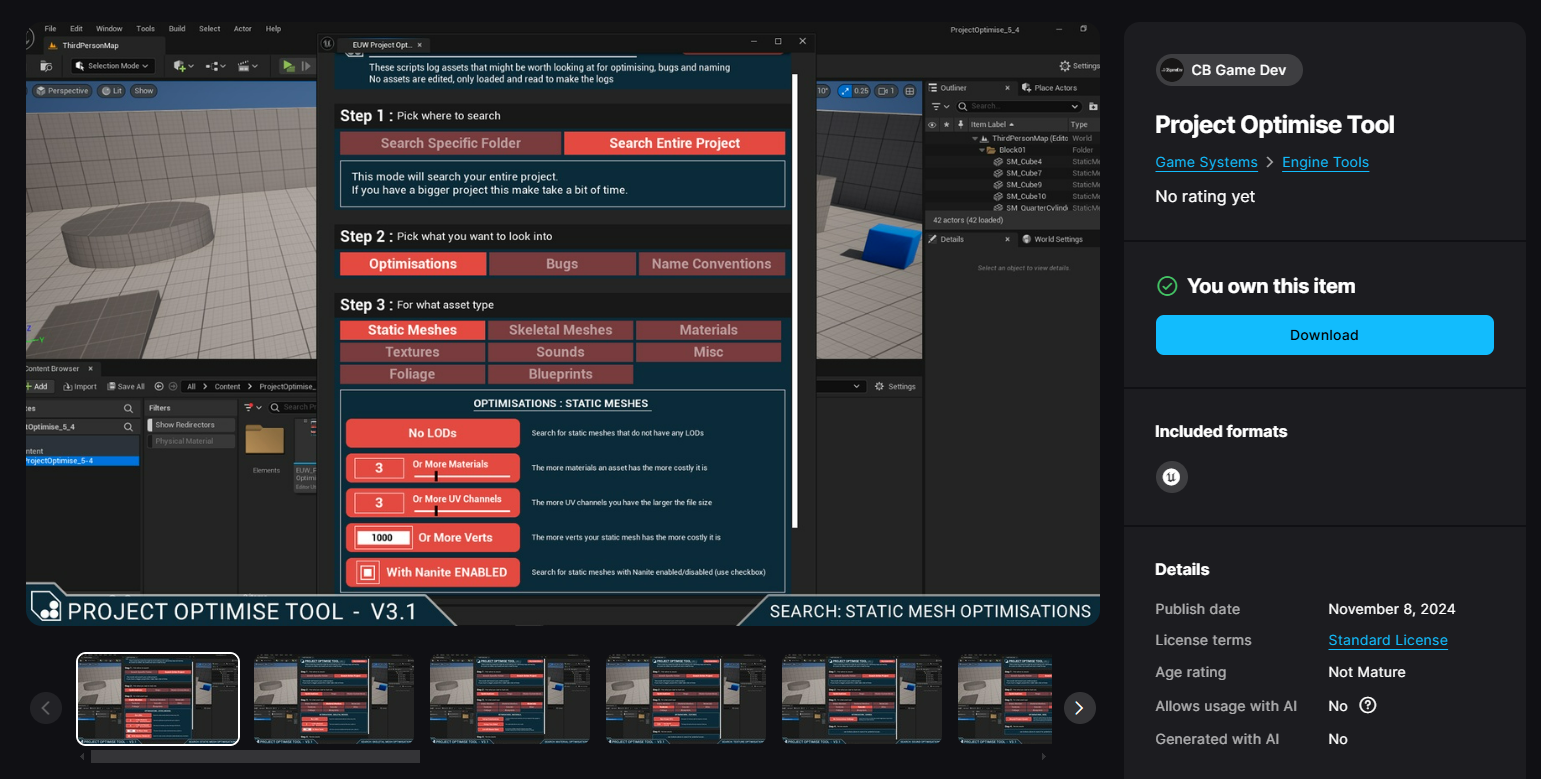The width and height of the screenshot is (1541, 779).
Task: Click the viewport layout grid icon
Action: click(910, 91)
